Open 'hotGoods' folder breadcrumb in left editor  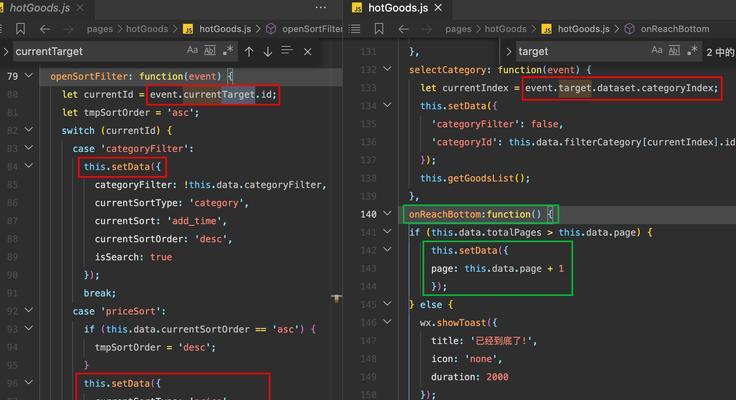tap(147, 29)
